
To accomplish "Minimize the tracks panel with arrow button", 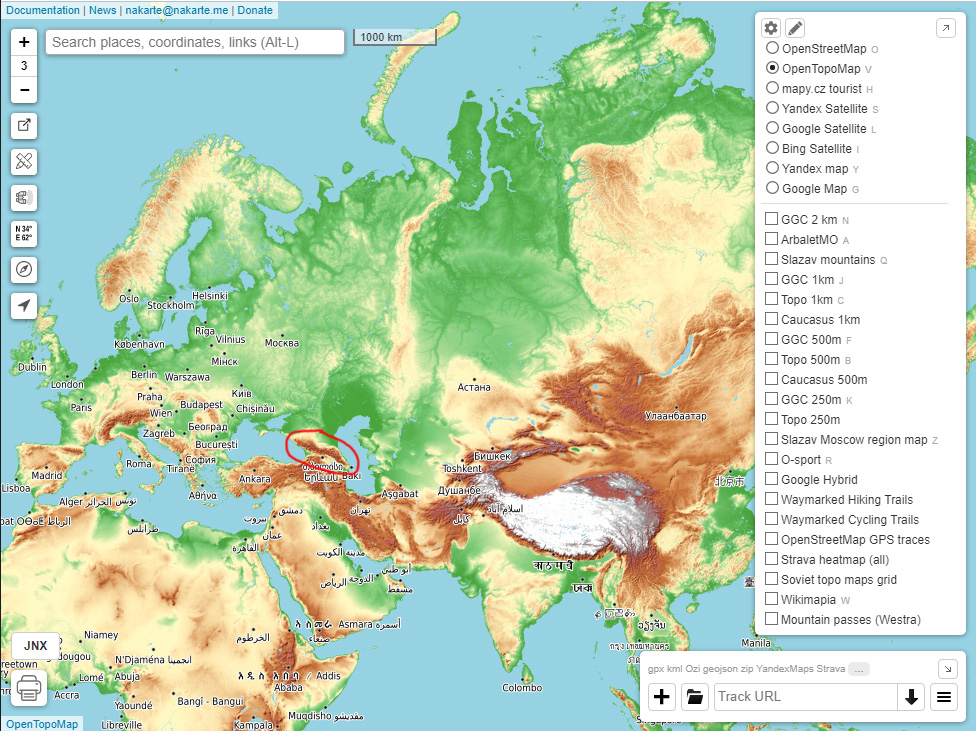I will pyautogui.click(x=946, y=668).
